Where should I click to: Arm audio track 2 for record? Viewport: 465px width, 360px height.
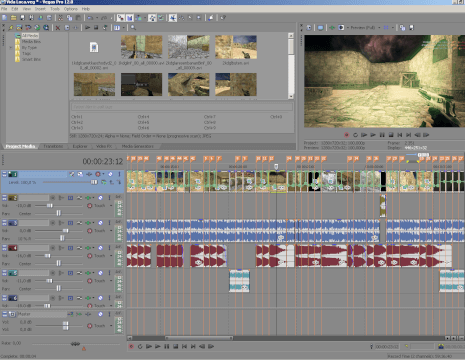pos(53,198)
